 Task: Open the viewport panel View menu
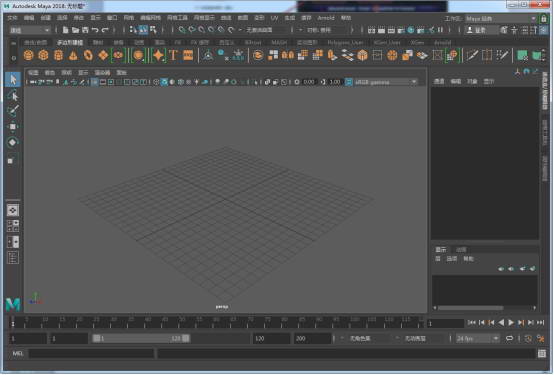tap(33, 72)
